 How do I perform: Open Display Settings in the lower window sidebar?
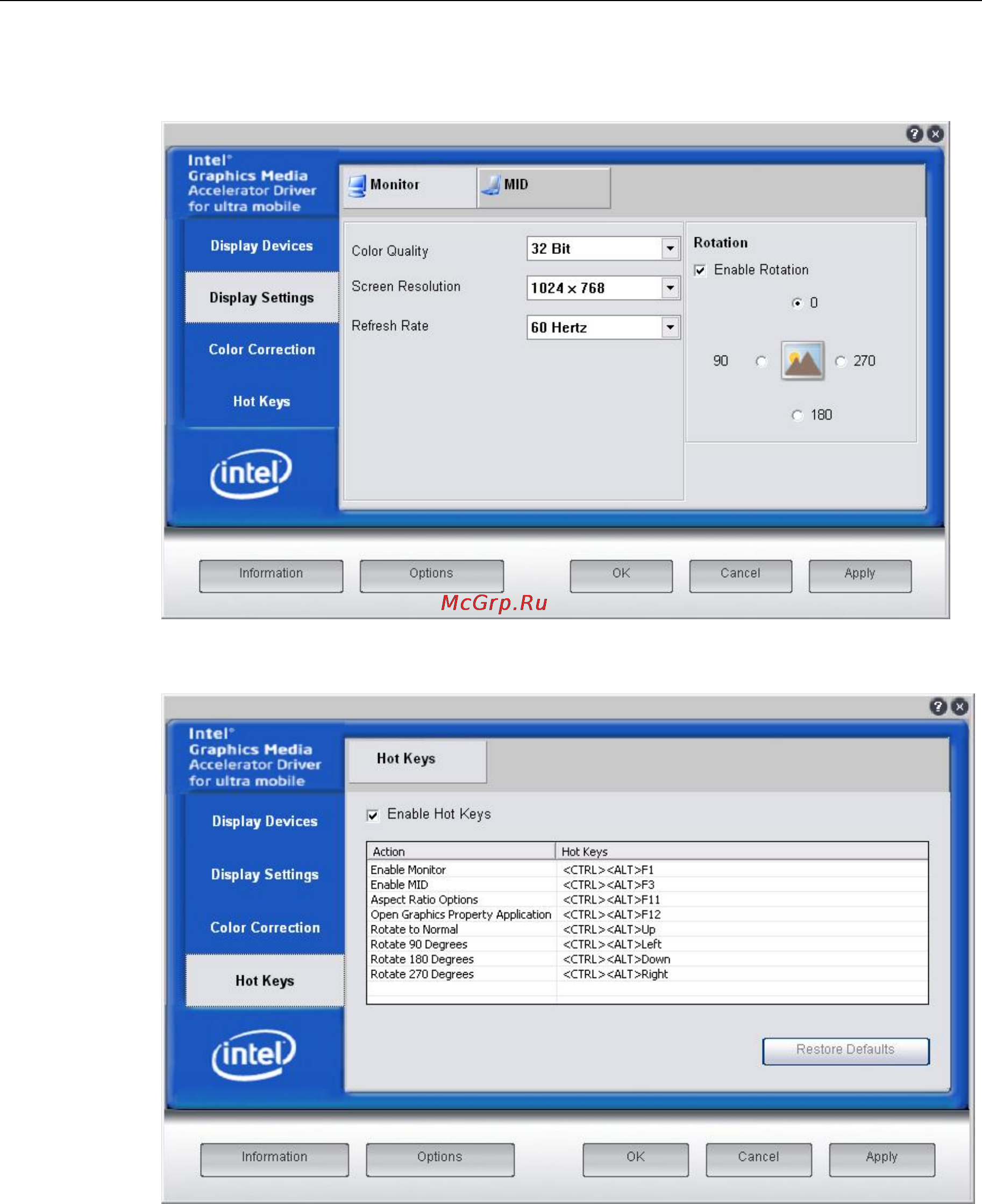point(265,874)
